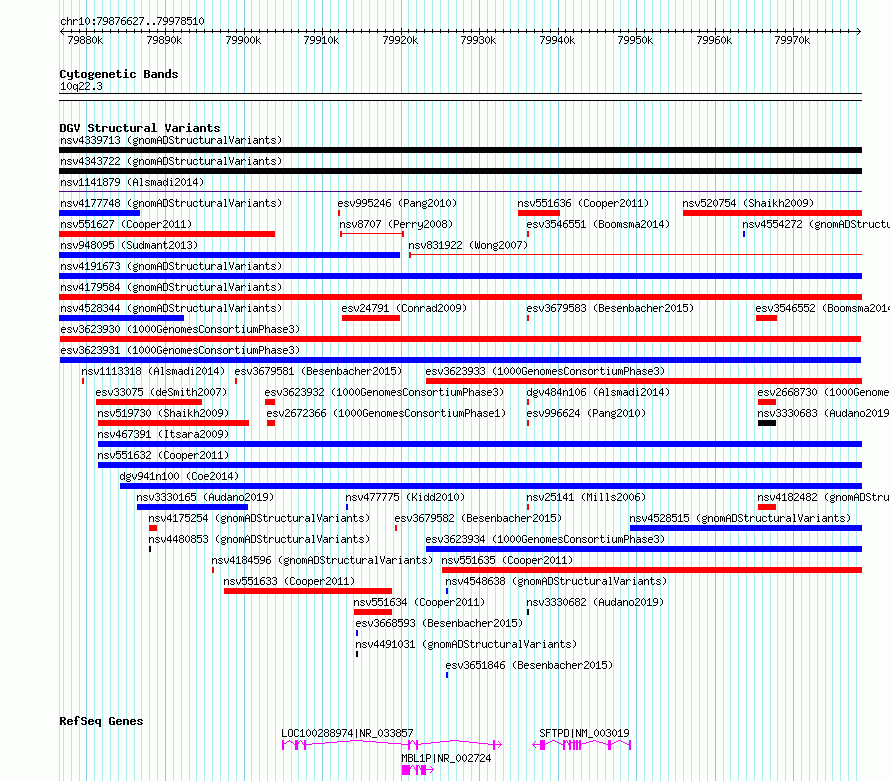Click the esv3623933 red variant bar
This screenshot has width=890, height=781.
(x=644, y=381)
